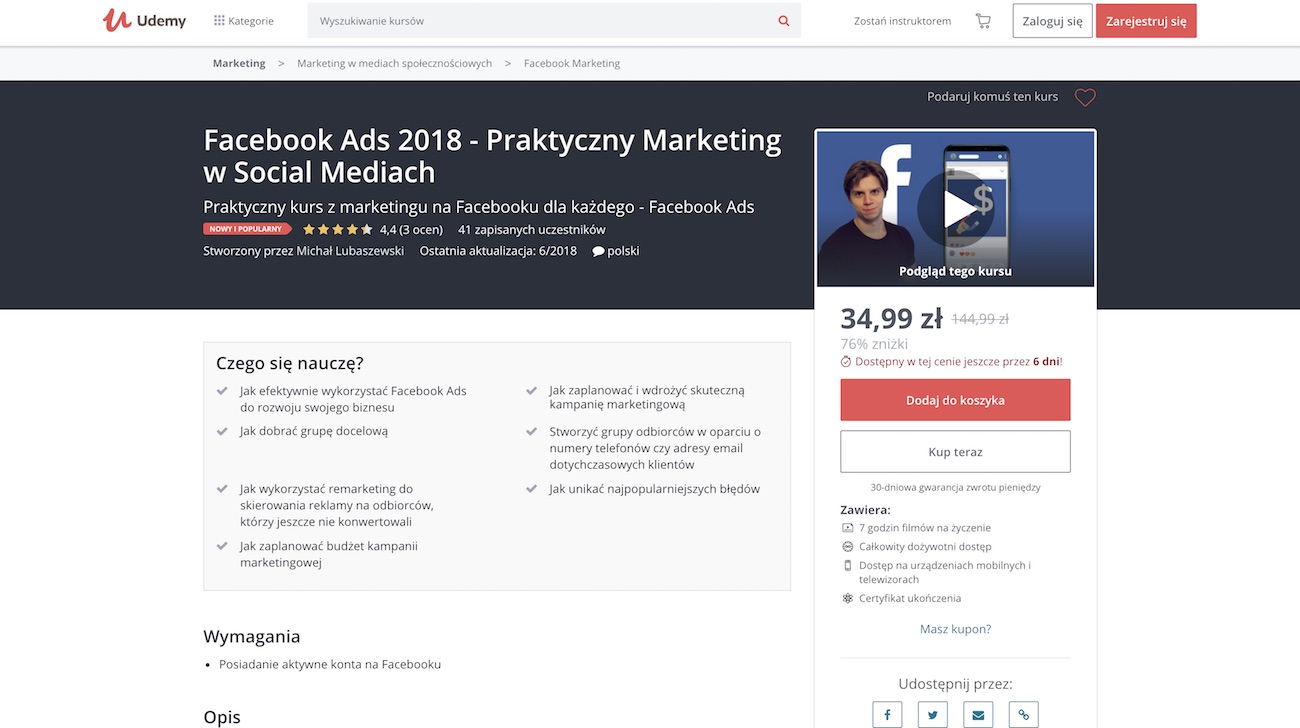
Task: Click the 144,99 zł crossed-out price
Action: (x=980, y=319)
